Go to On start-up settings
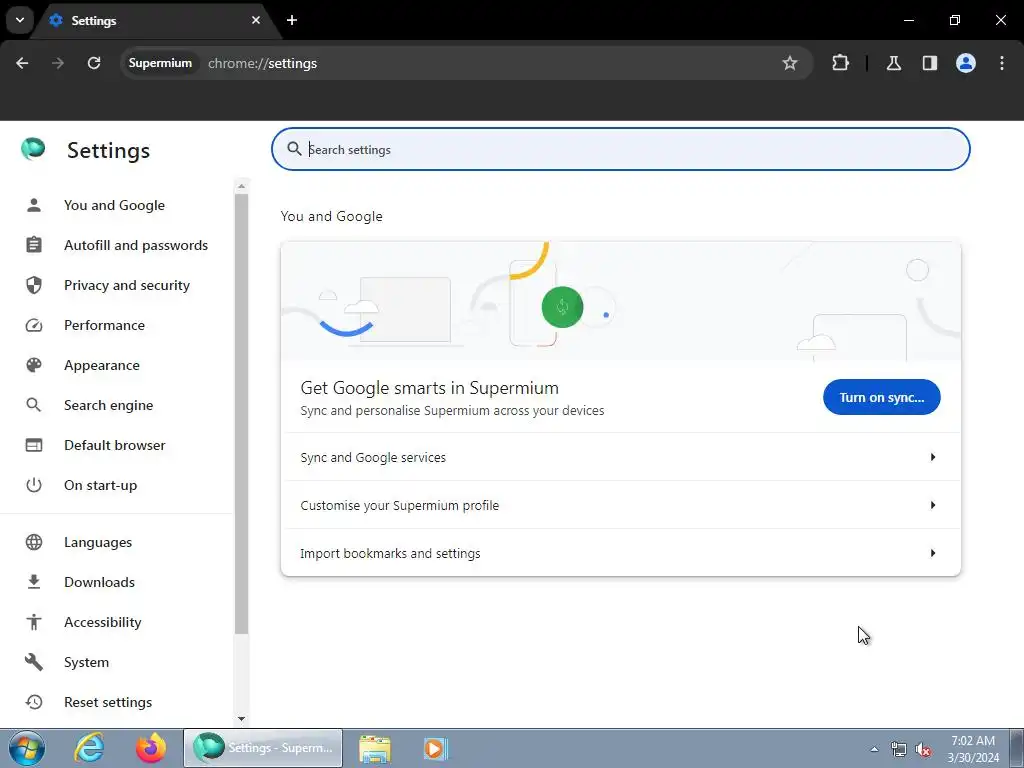 [101, 485]
